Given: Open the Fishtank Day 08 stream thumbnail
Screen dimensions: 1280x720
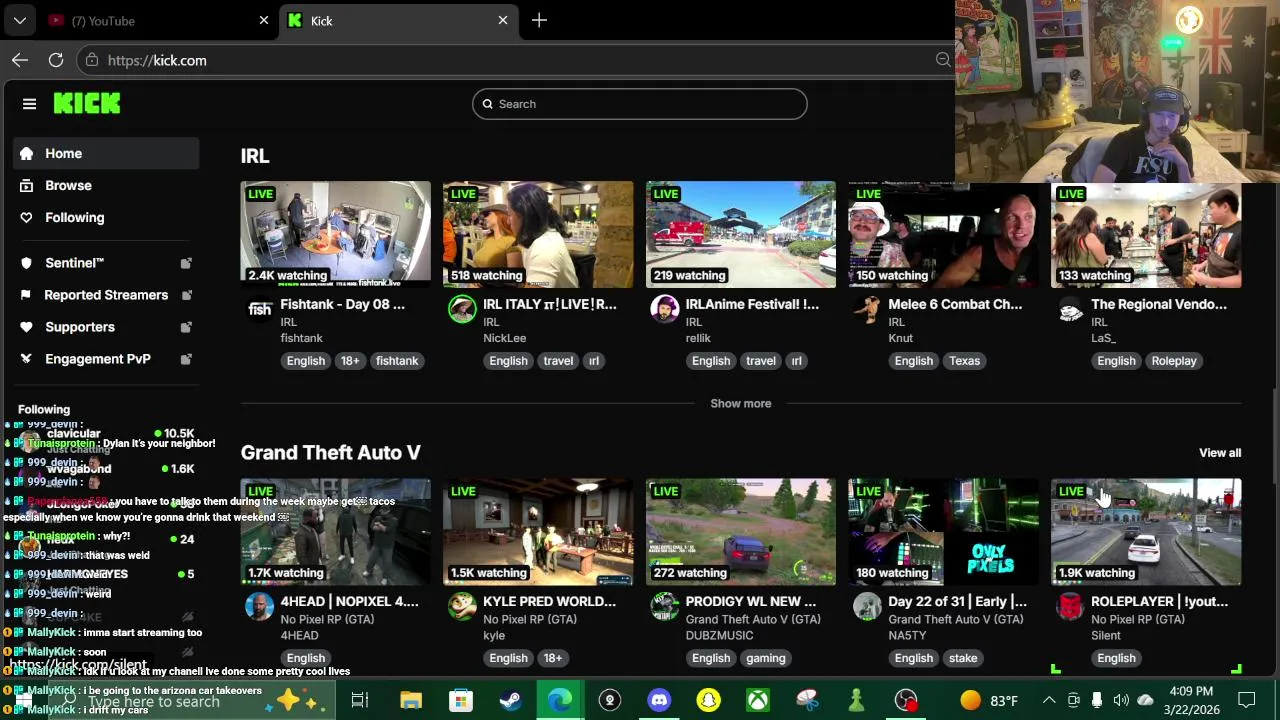Looking at the screenshot, I should 336,234.
